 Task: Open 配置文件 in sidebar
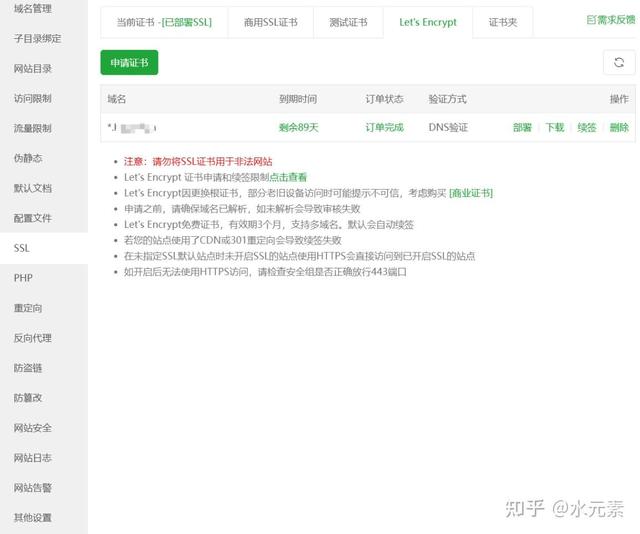pyautogui.click(x=33, y=218)
